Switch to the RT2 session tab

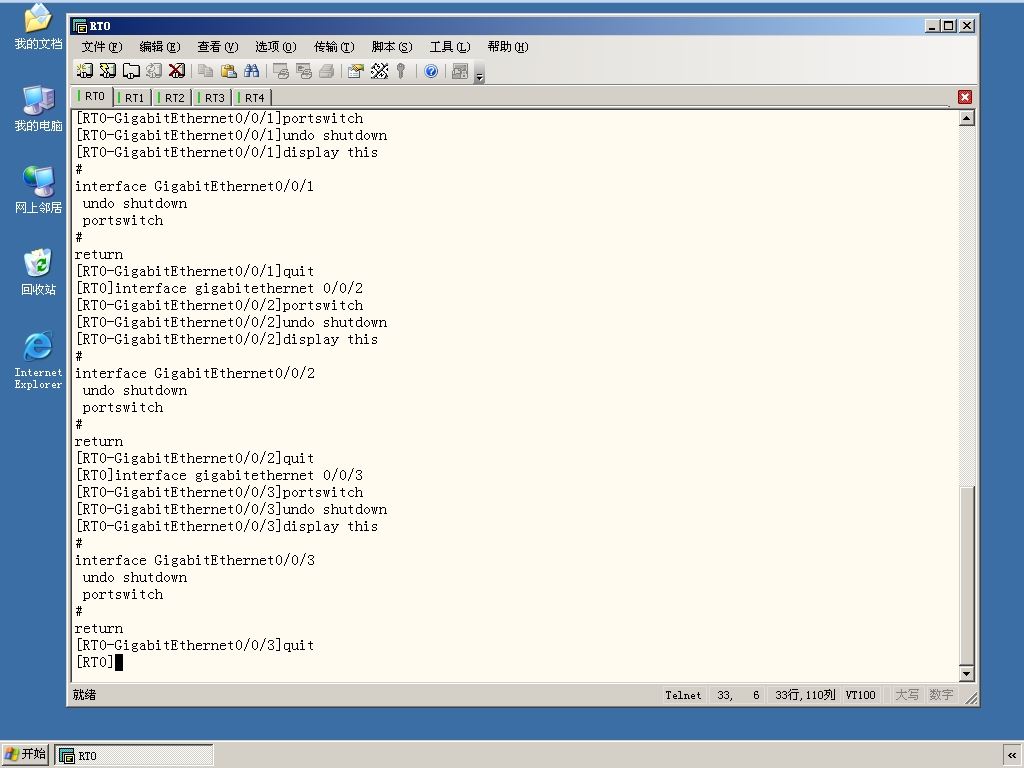[x=172, y=98]
